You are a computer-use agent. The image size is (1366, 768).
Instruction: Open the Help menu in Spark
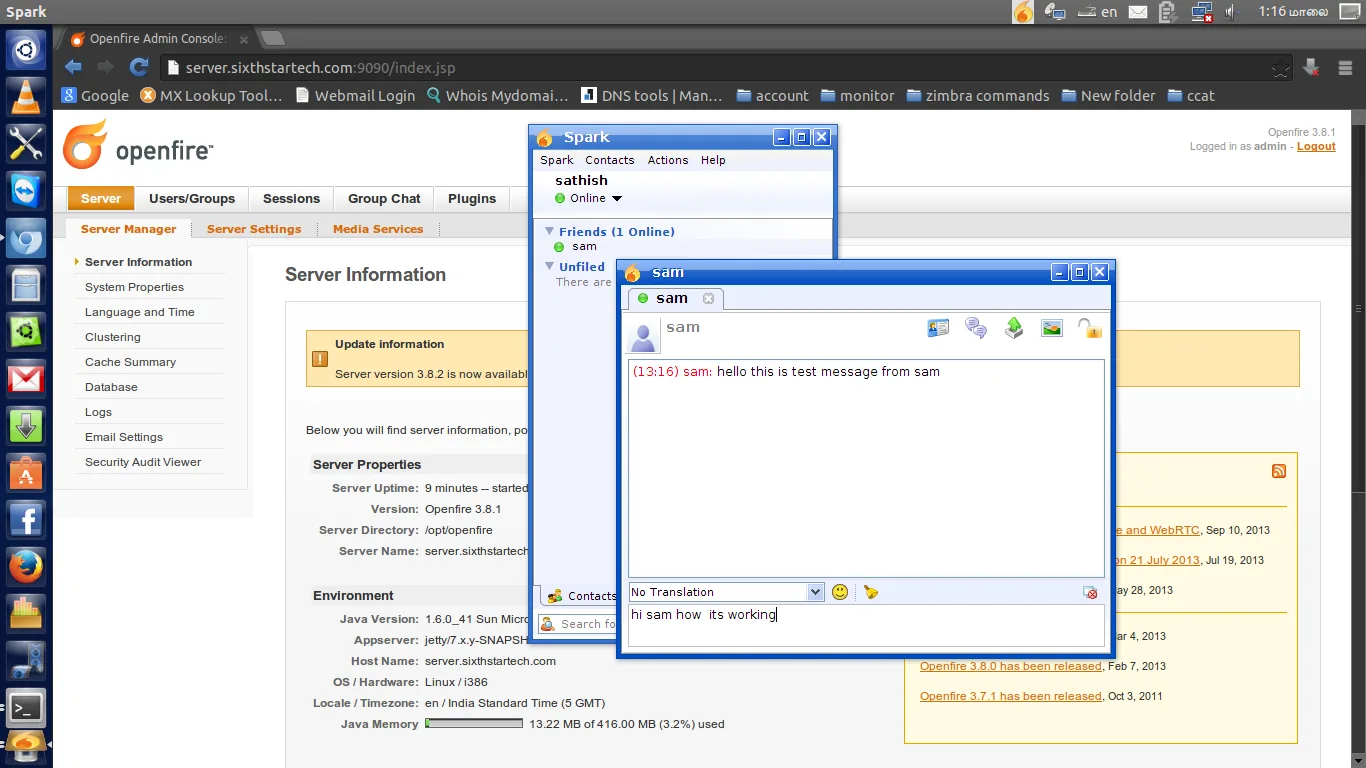tap(713, 160)
